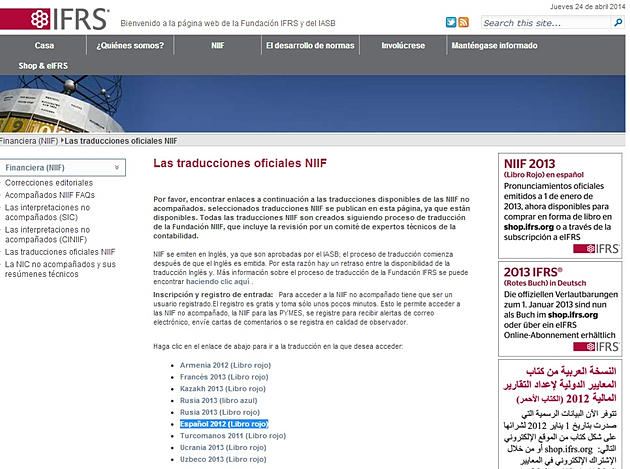The height and width of the screenshot is (469, 630).
Task: Click the world clock header image
Action: point(313,104)
